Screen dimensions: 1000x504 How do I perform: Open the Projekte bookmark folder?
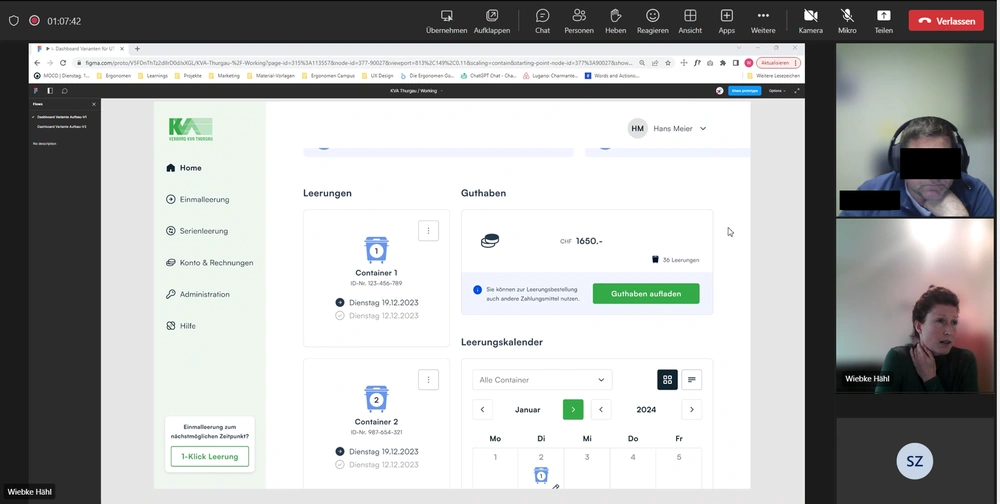click(x=188, y=75)
